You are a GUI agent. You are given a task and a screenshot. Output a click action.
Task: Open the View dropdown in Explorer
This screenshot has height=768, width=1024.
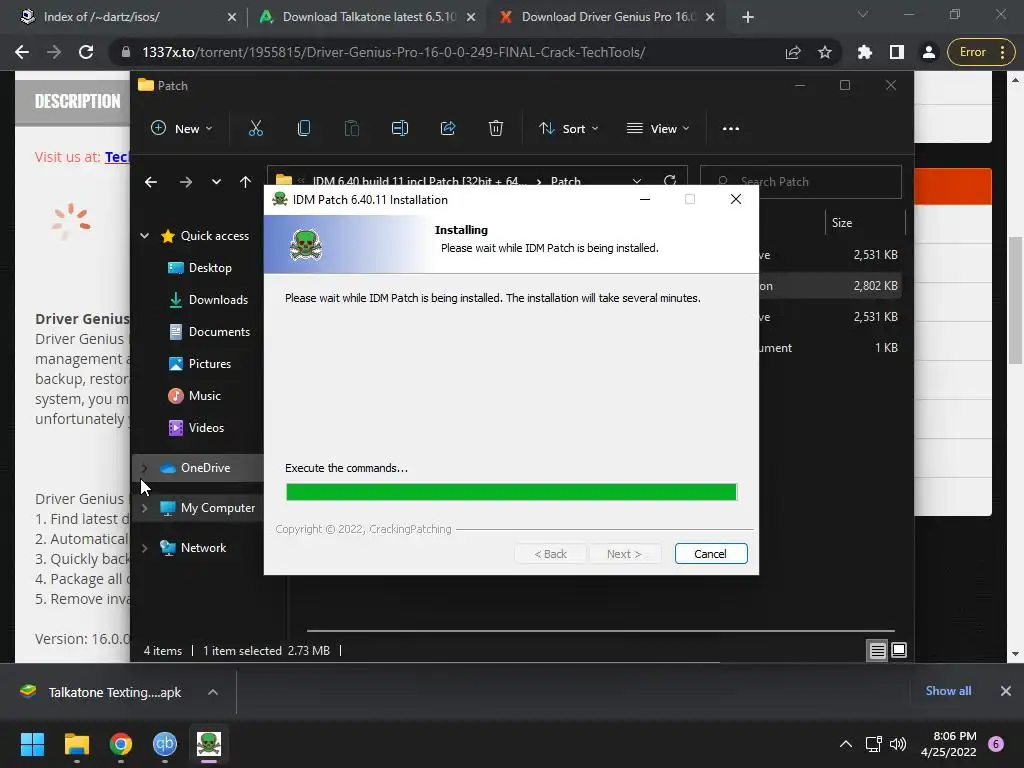tap(658, 129)
